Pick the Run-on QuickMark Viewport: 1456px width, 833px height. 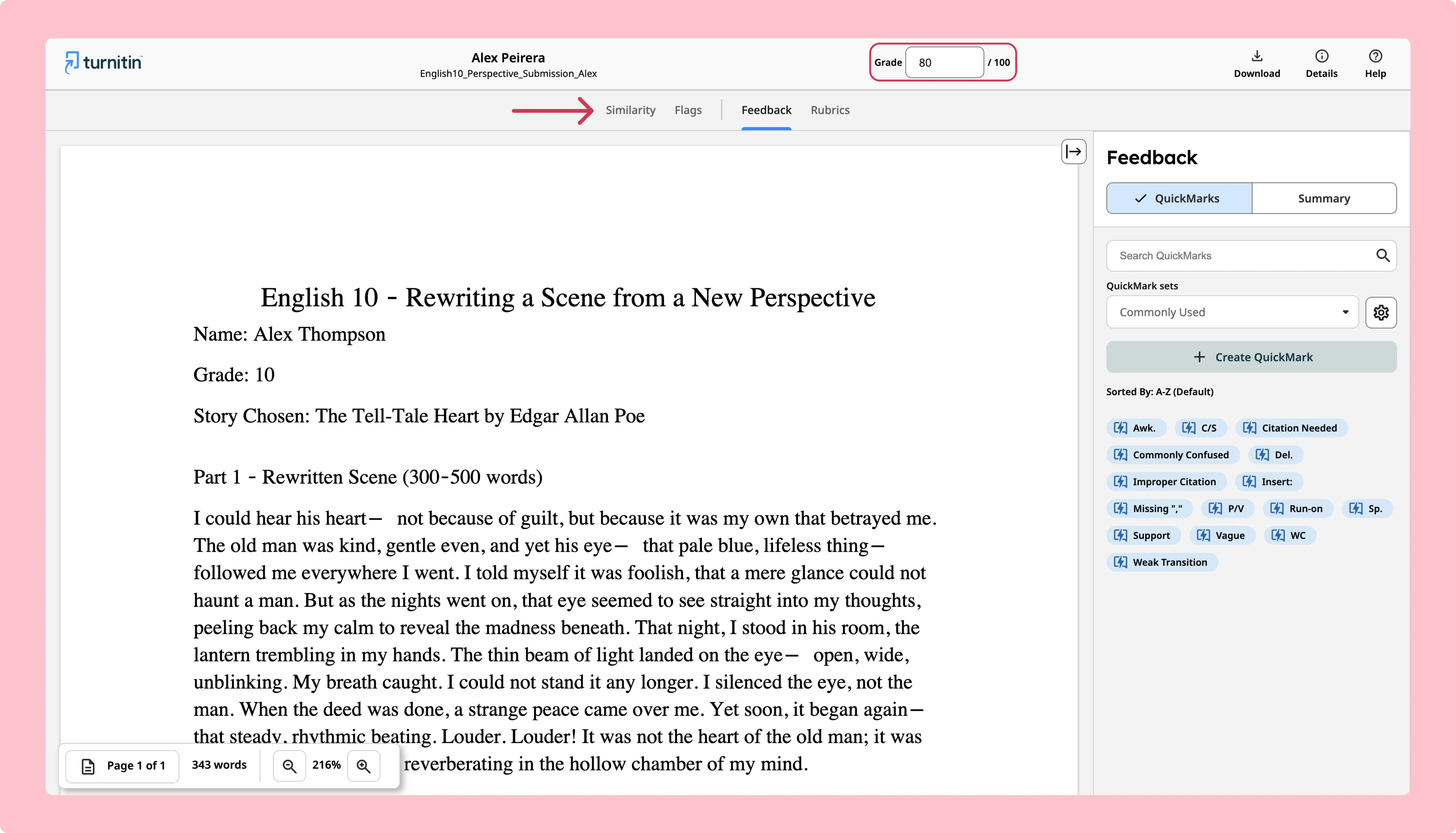(x=1298, y=509)
